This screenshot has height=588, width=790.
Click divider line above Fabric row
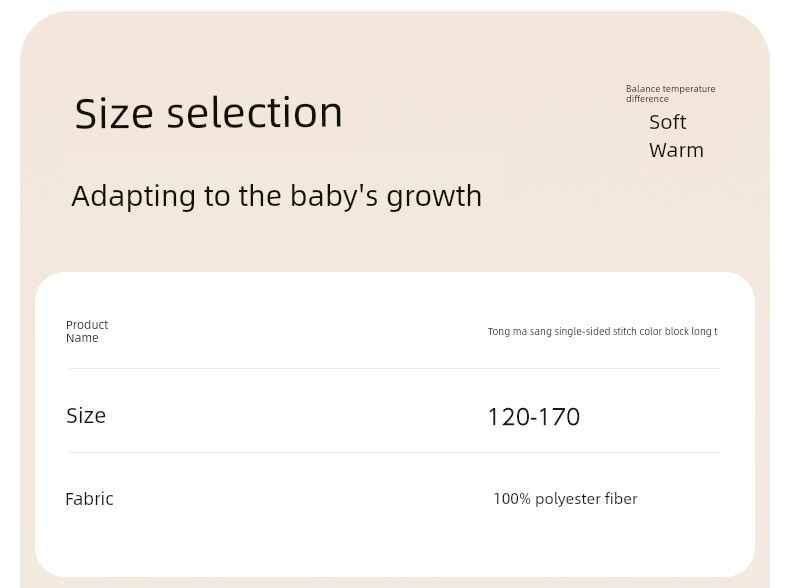pos(394,452)
